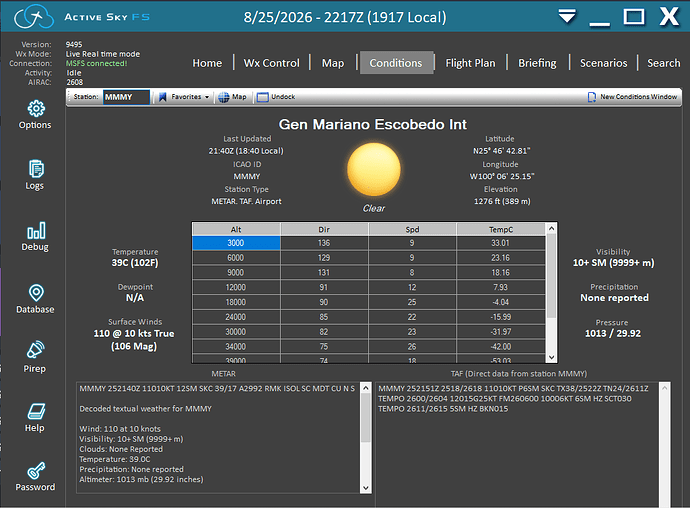The image size is (690, 508).
Task: Click the Gen Mariano Escobedo Int heading
Action: (373, 125)
